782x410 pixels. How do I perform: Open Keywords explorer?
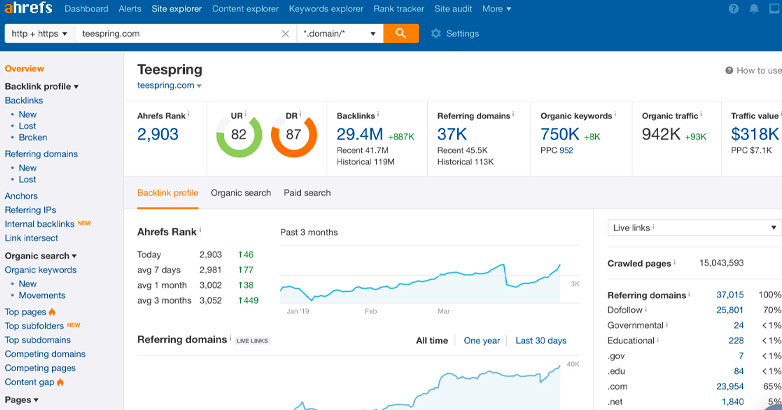(x=326, y=8)
